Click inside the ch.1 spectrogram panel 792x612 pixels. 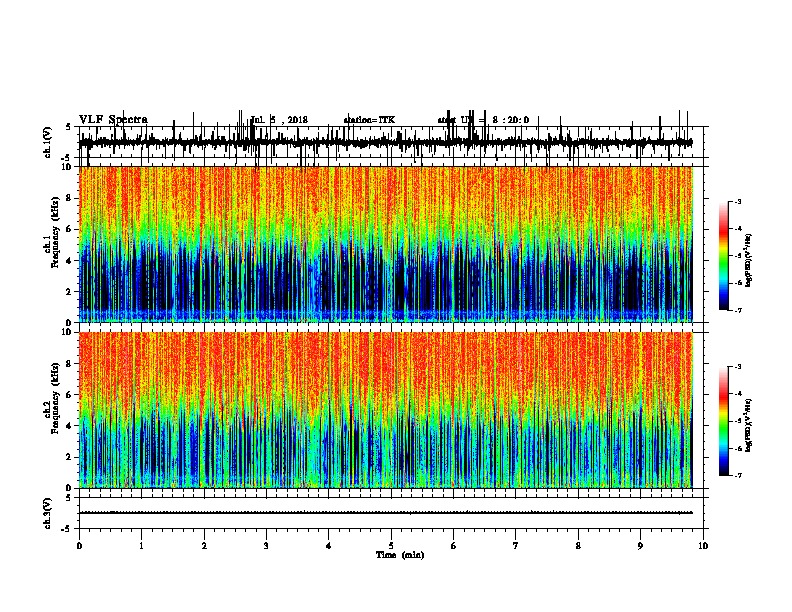(385, 244)
